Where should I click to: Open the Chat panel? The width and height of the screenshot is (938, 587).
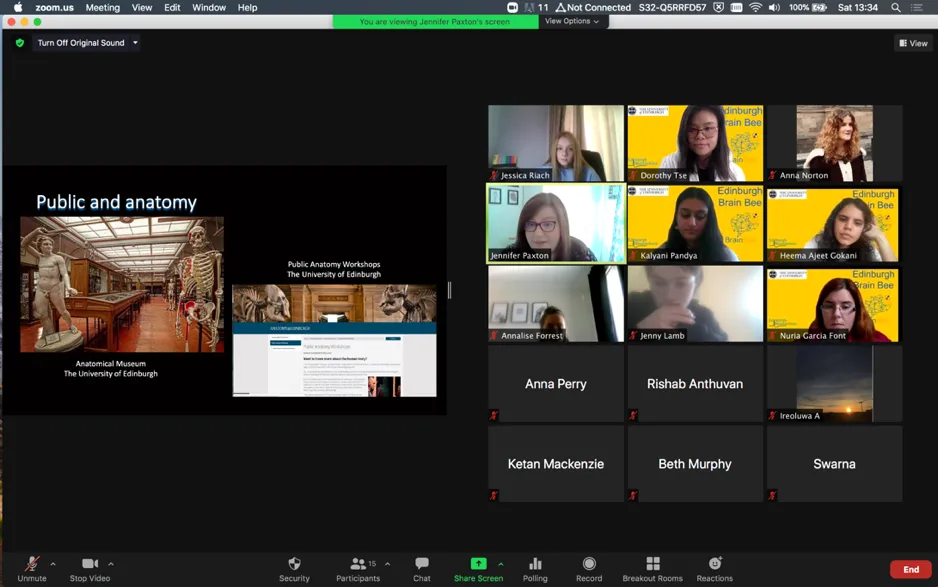[422, 565]
